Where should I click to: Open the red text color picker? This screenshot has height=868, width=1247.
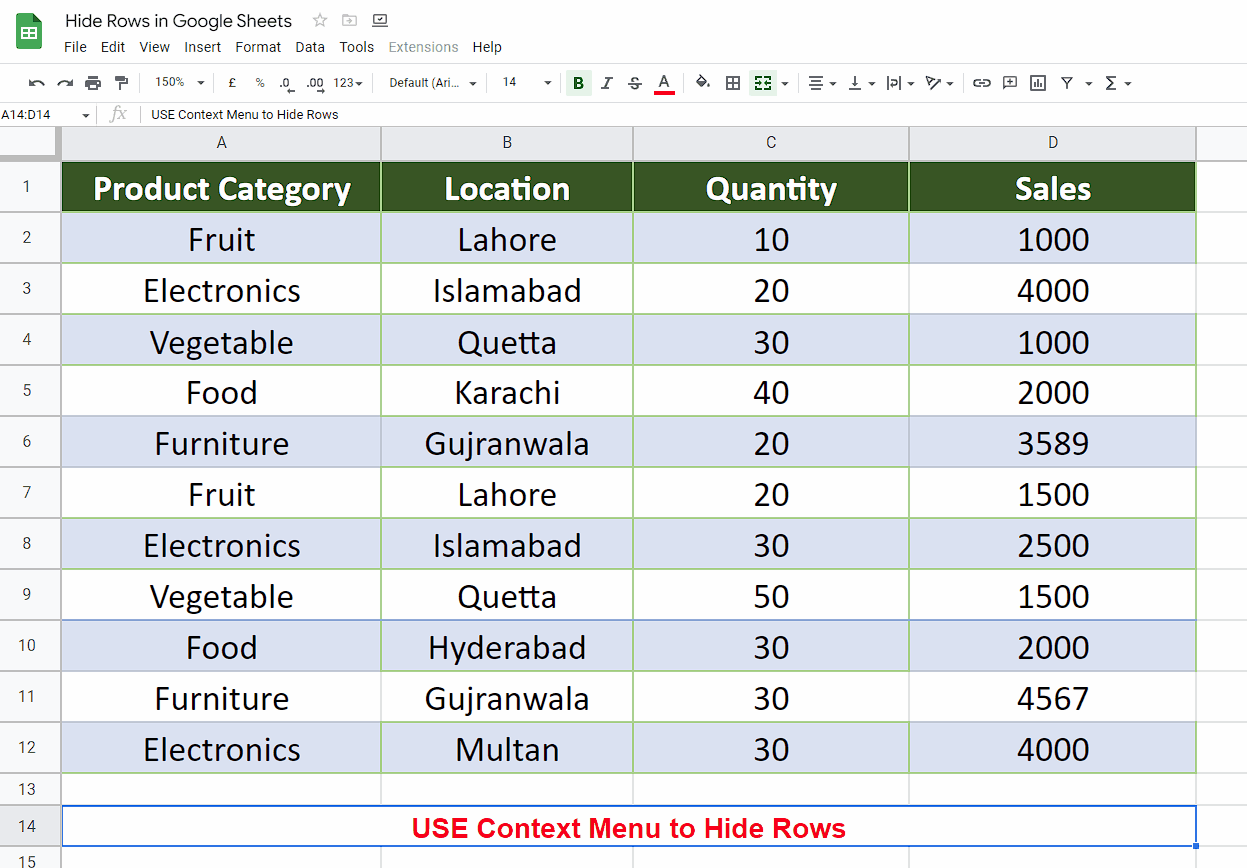tap(664, 83)
